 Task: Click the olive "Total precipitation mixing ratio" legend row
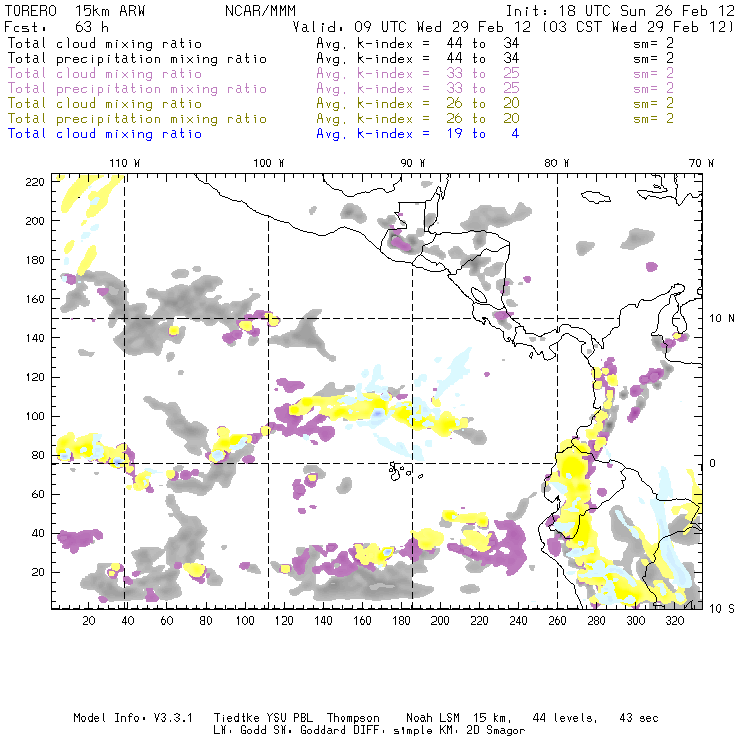(x=340, y=118)
